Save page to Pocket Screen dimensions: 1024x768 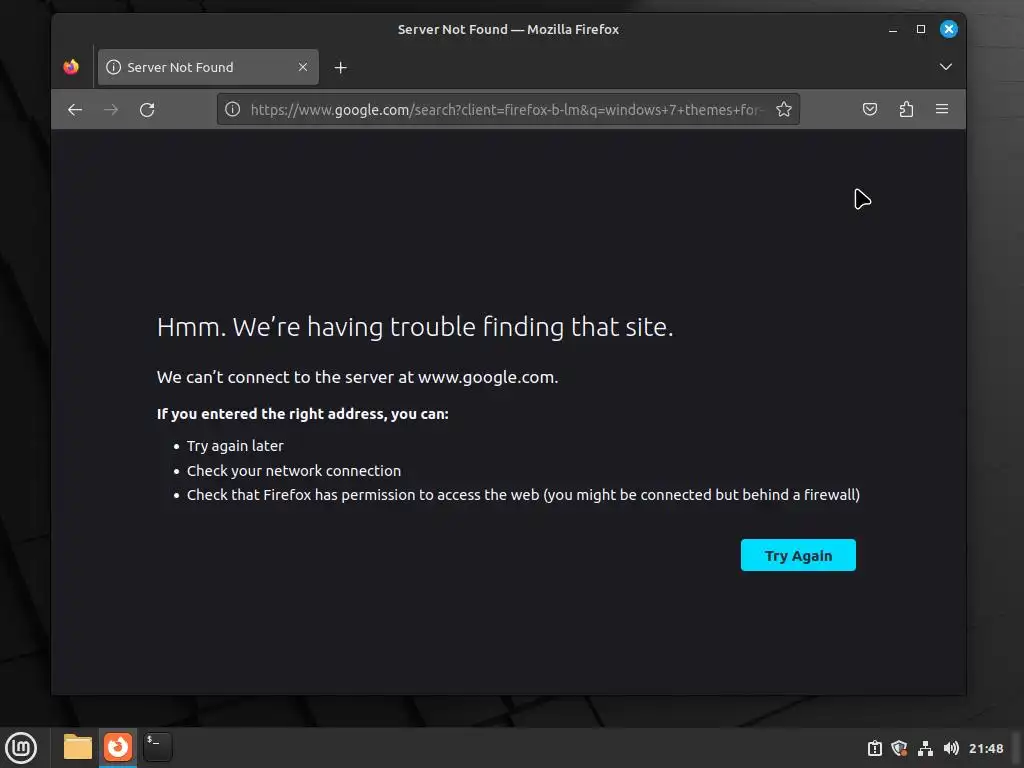(870, 109)
